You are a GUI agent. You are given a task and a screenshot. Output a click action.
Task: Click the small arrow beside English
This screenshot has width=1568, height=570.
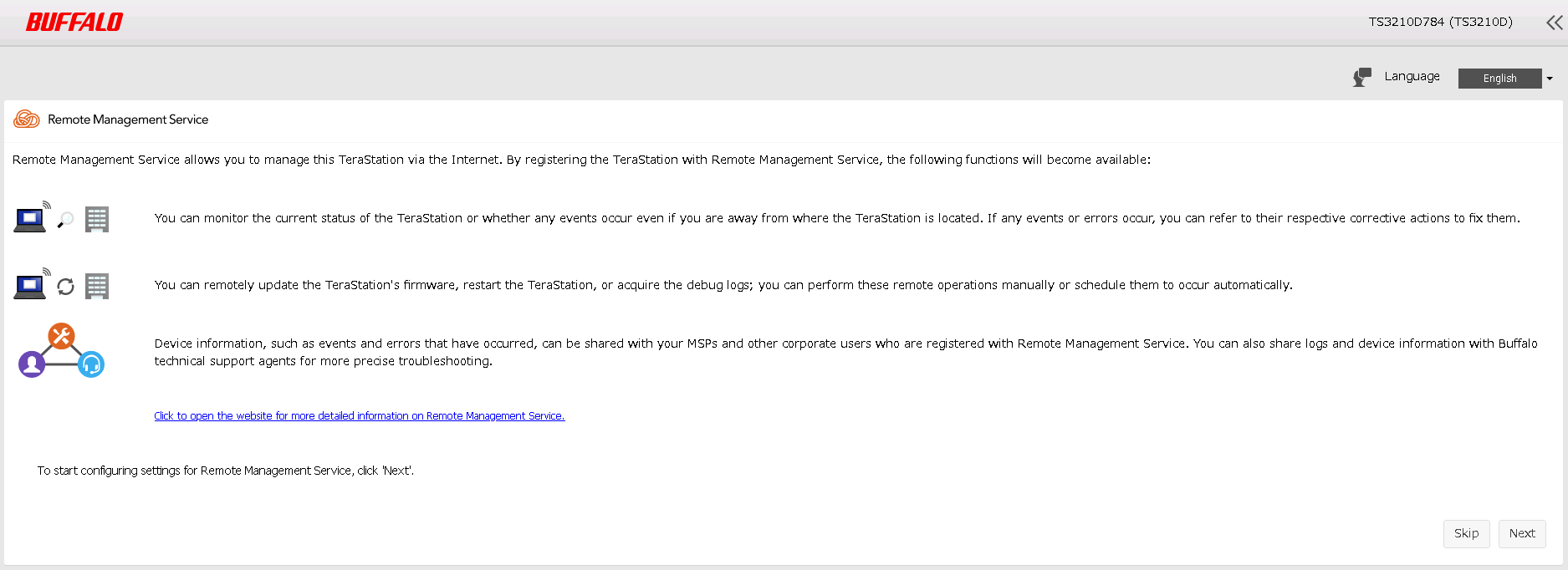tap(1550, 79)
